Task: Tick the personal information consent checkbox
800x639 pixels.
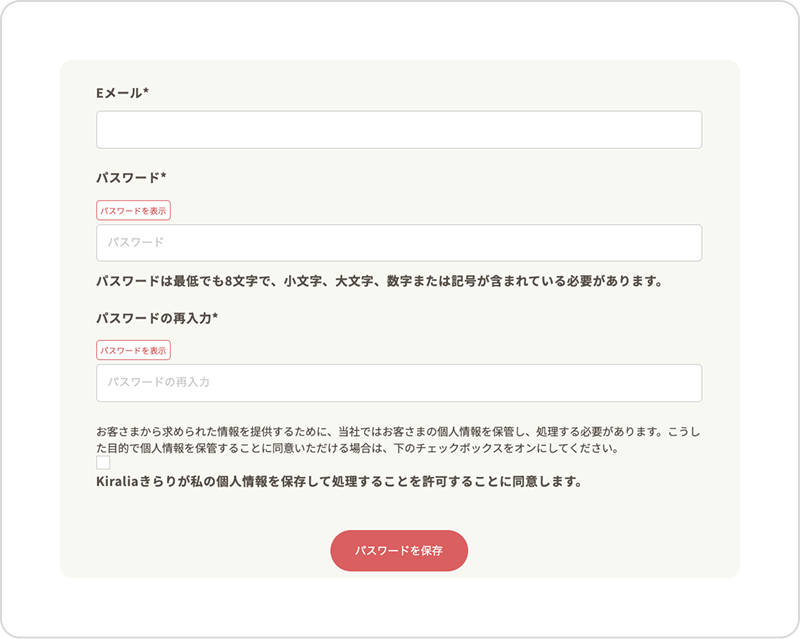Action: click(x=103, y=463)
